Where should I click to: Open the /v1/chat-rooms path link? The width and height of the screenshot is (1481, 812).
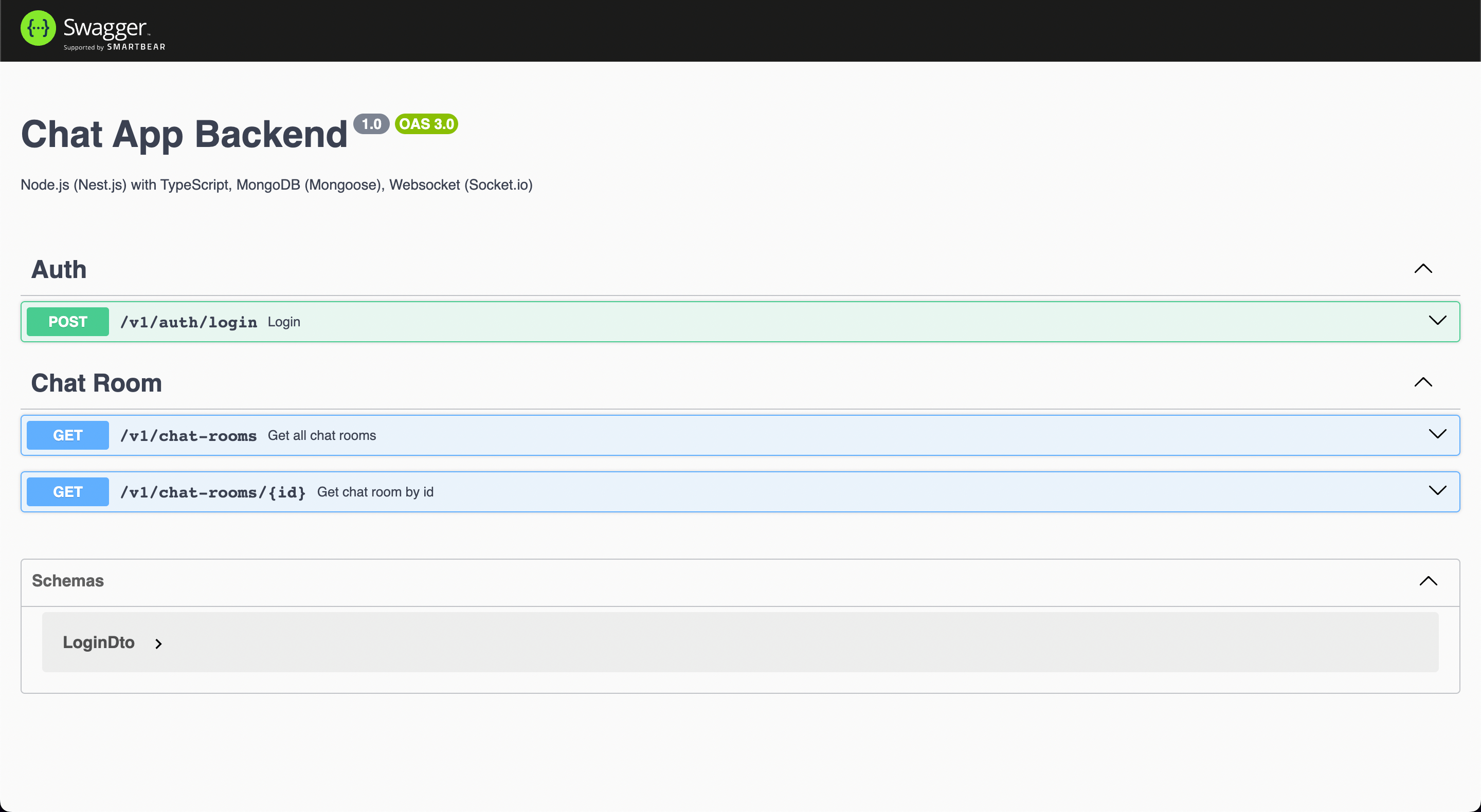tap(189, 436)
